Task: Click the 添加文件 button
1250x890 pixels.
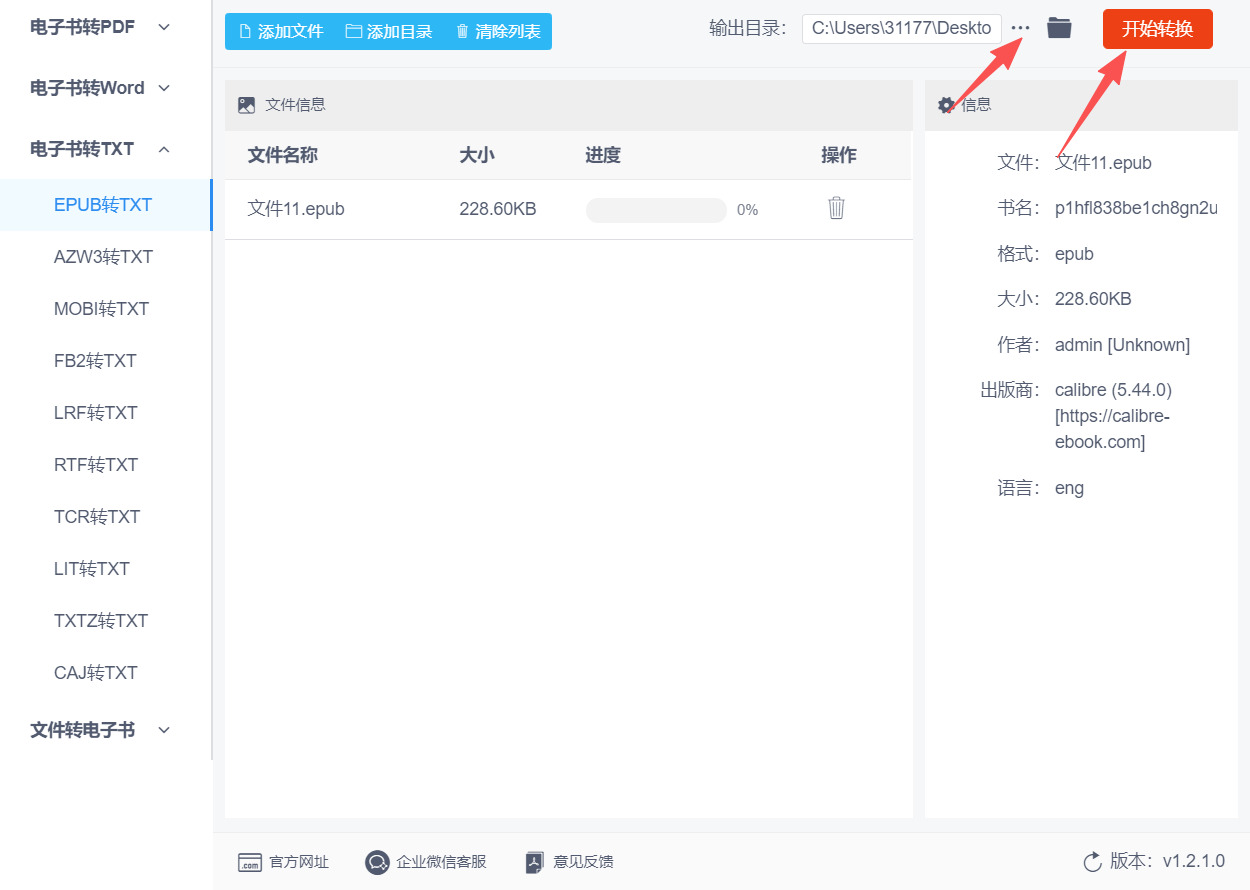Action: [281, 31]
